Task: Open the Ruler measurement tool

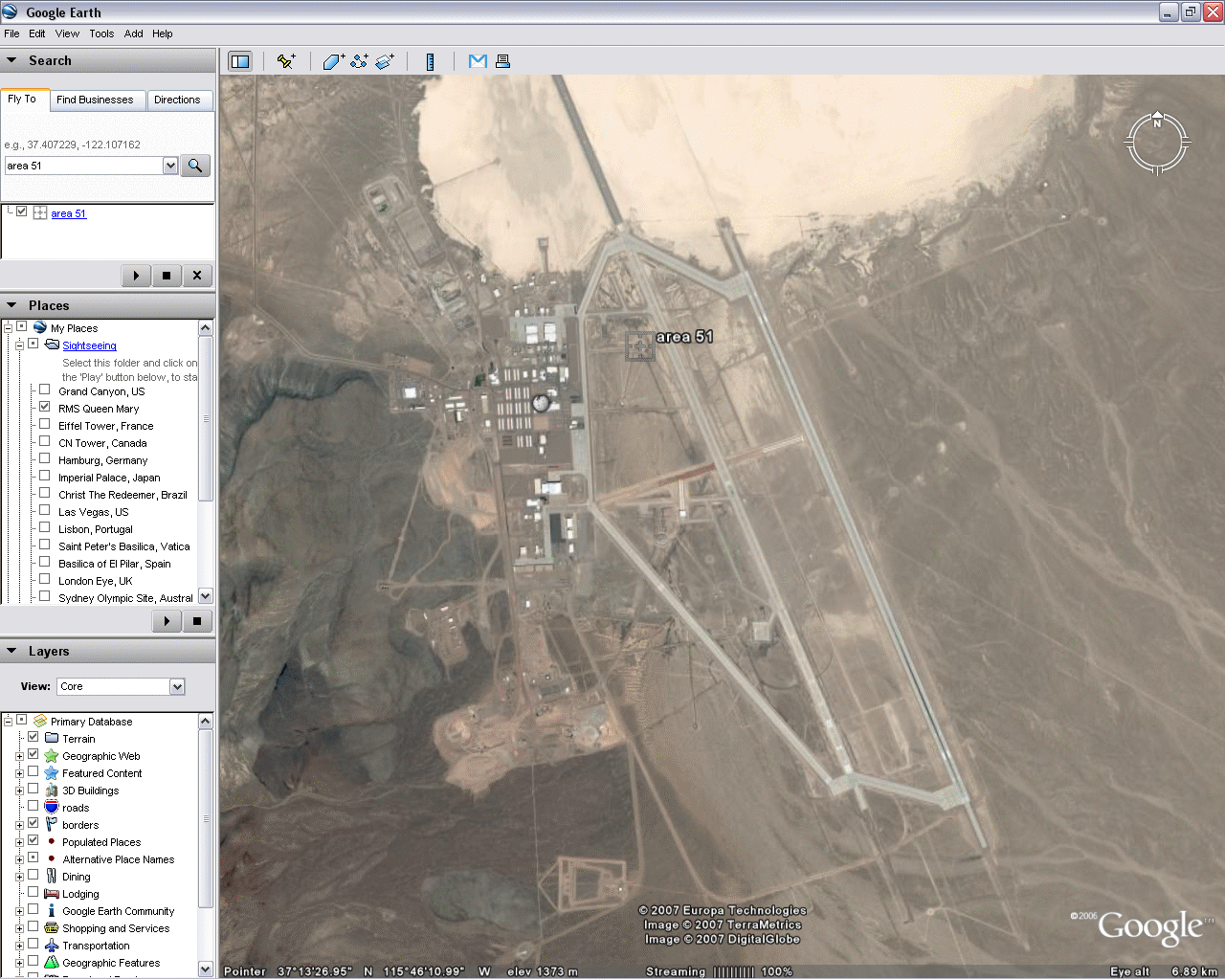Action: [x=431, y=61]
